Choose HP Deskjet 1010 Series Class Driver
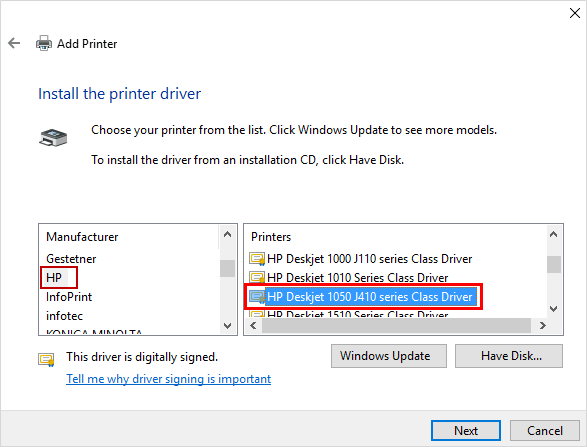587x447 pixels. tap(358, 278)
